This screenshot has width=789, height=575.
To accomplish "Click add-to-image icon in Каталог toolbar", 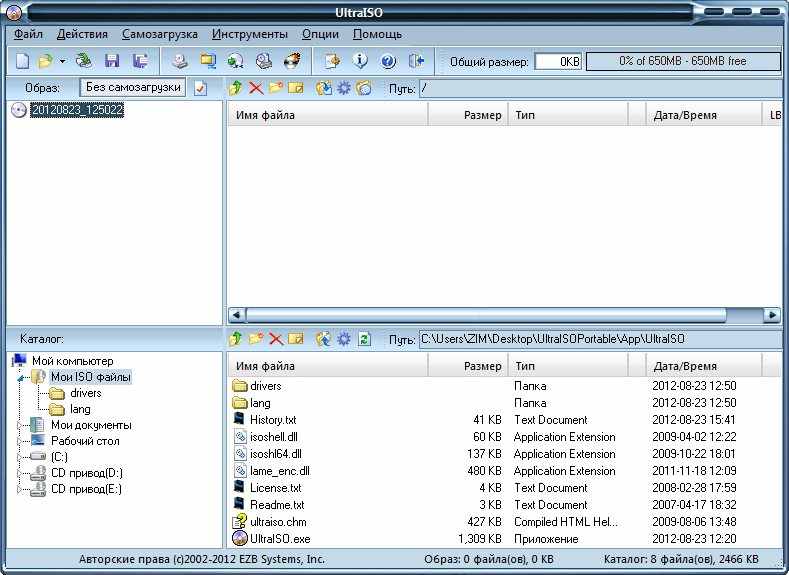I will point(324,339).
